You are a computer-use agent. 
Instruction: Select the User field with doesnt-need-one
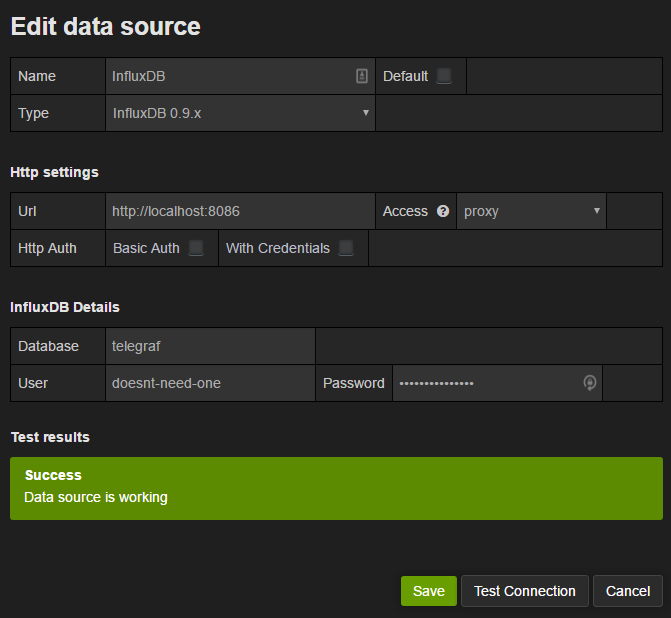tap(210, 383)
